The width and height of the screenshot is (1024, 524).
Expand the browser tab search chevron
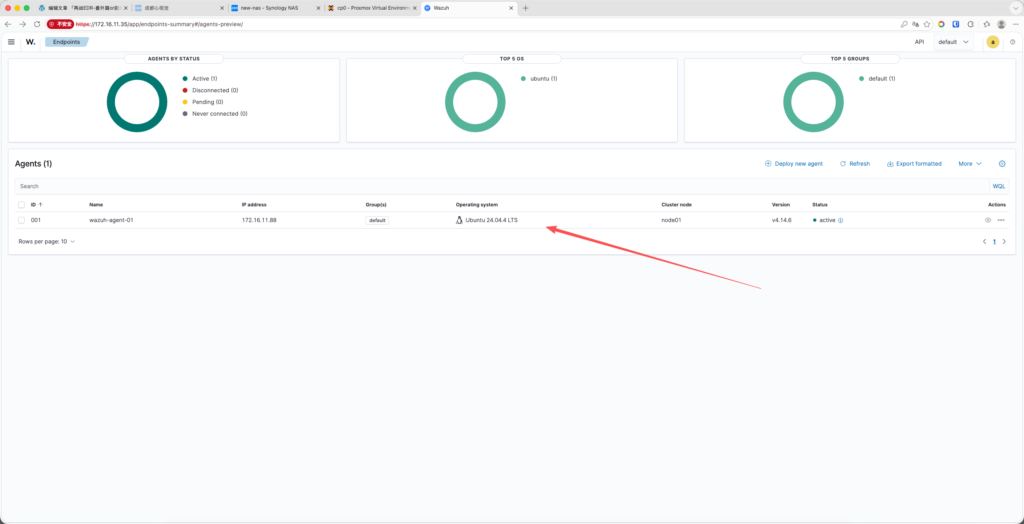click(x=1014, y=8)
